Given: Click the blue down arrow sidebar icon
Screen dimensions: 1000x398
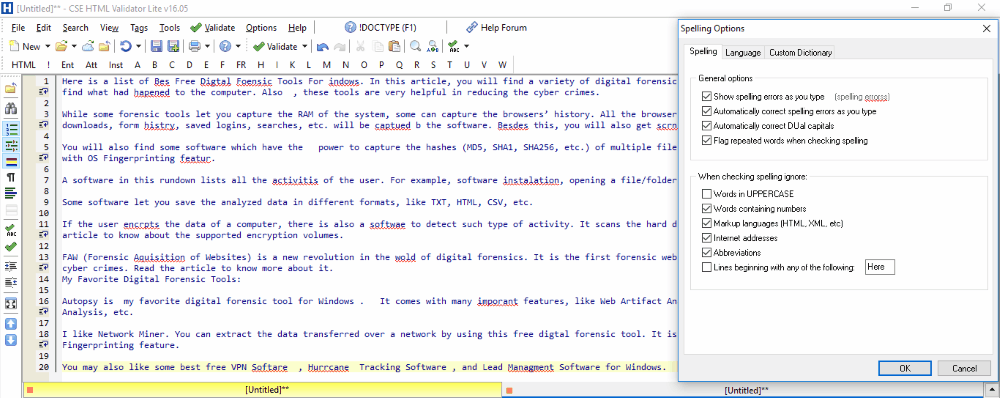Looking at the screenshot, I should [11, 340].
